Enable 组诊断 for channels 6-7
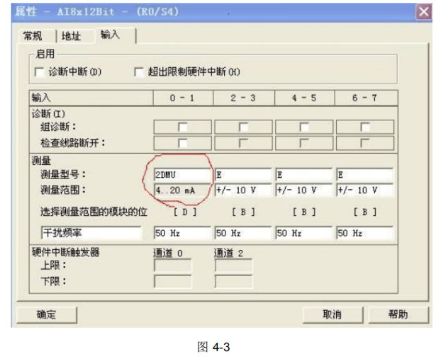Image resolution: width=444 pixels, height=362 pixels. click(x=365, y=127)
